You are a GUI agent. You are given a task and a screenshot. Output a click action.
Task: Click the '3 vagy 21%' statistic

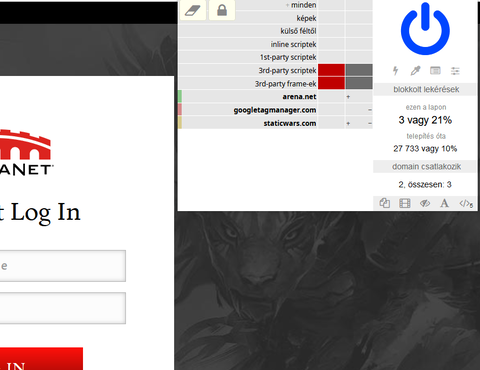(x=425, y=120)
